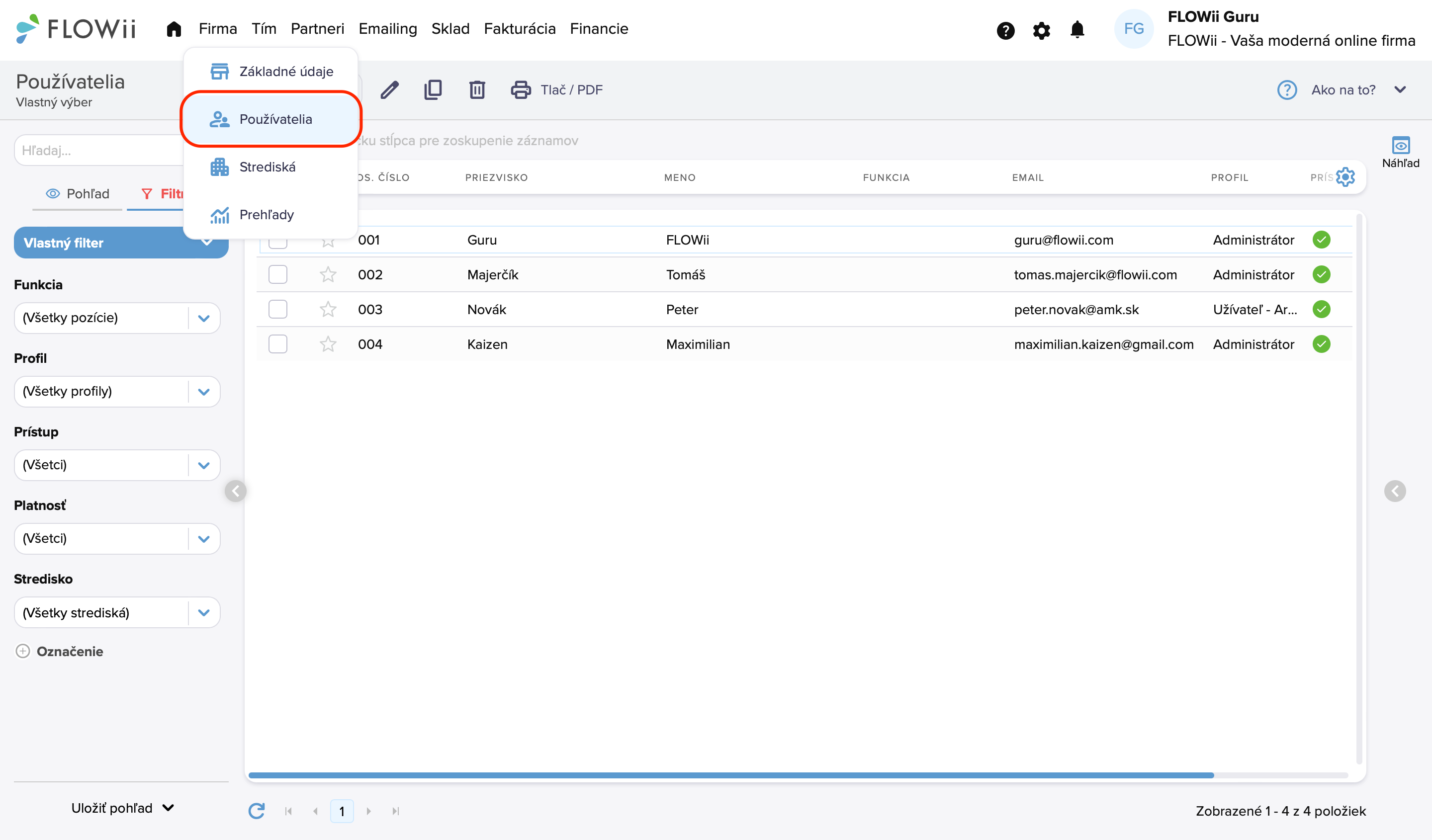Open the column settings gear icon
The width and height of the screenshot is (1432, 840).
(x=1345, y=177)
